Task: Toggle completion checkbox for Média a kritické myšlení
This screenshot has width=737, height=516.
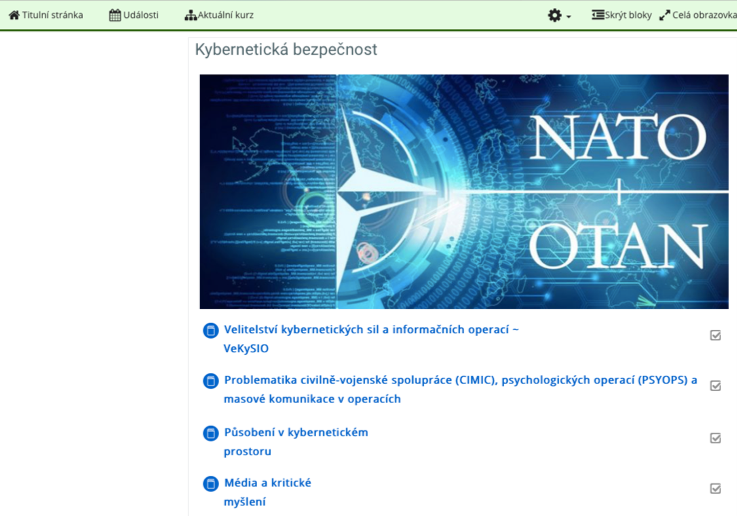Action: pos(715,489)
